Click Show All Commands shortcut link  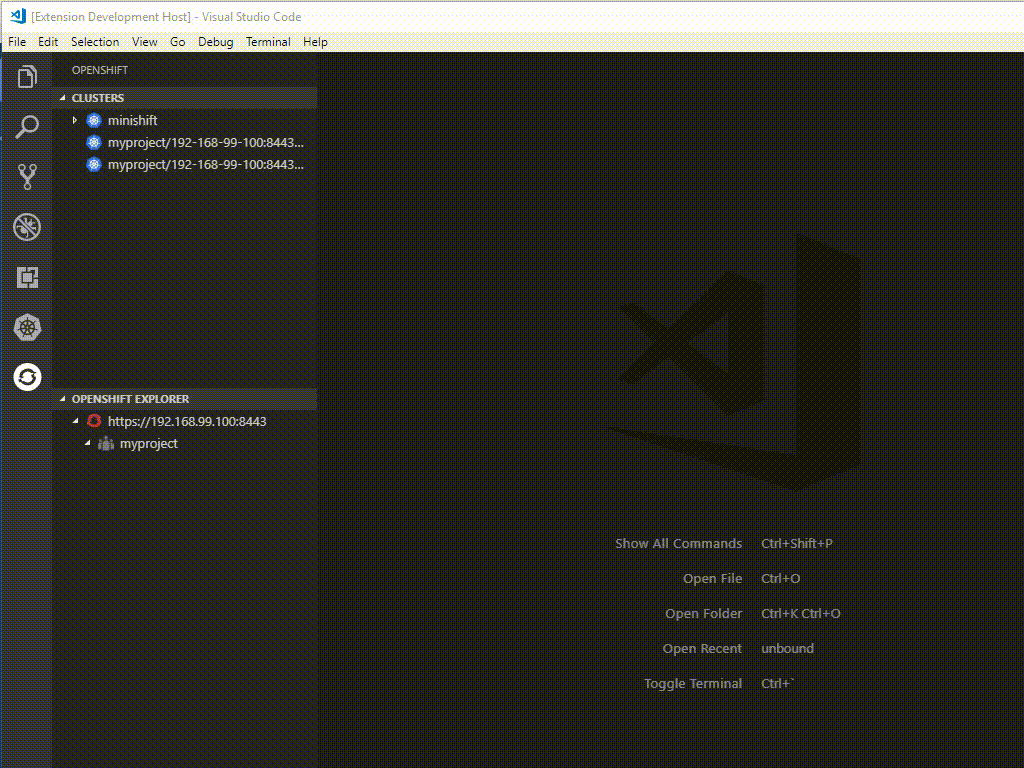pos(679,543)
